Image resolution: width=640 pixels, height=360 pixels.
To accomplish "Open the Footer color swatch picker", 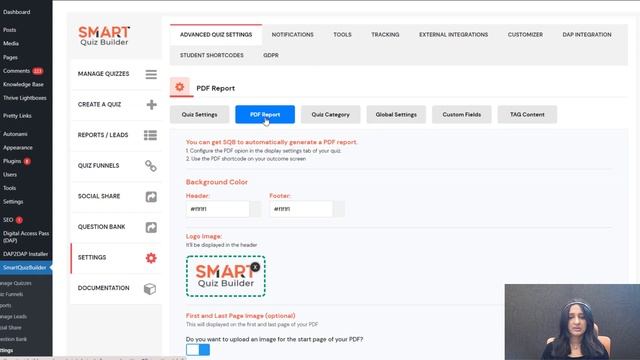I will (x=339, y=209).
